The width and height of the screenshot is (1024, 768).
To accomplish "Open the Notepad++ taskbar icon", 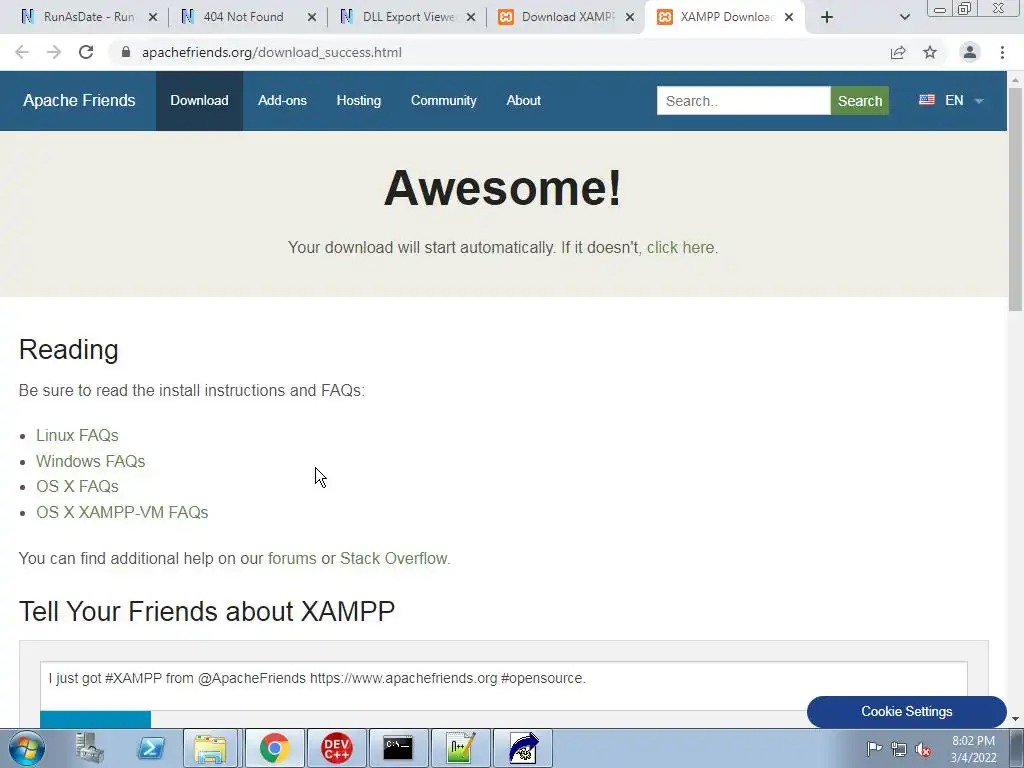I will point(460,748).
